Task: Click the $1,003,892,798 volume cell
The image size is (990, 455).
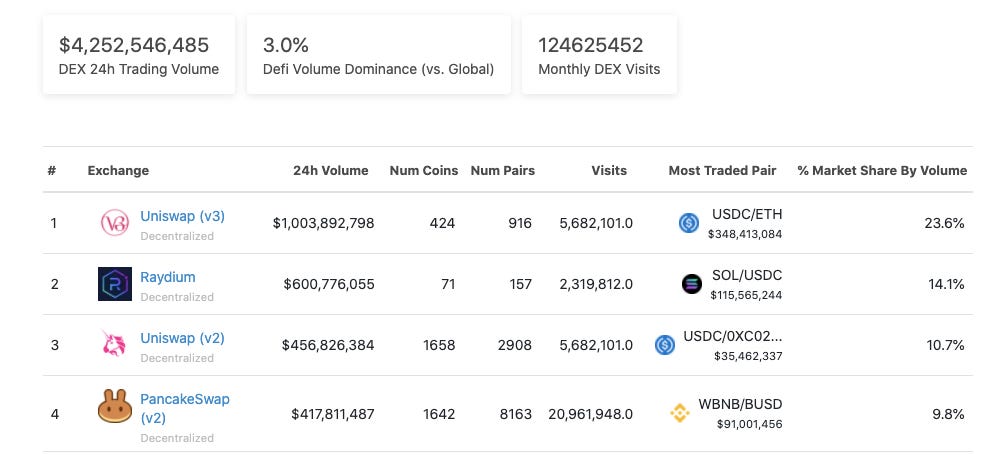Action: pyautogui.click(x=323, y=223)
